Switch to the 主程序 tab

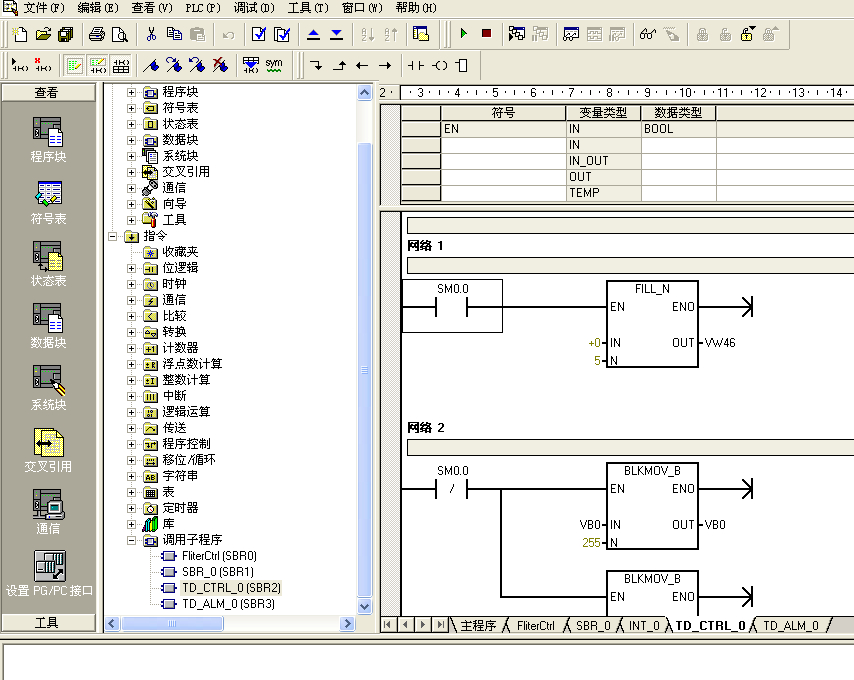click(x=477, y=625)
